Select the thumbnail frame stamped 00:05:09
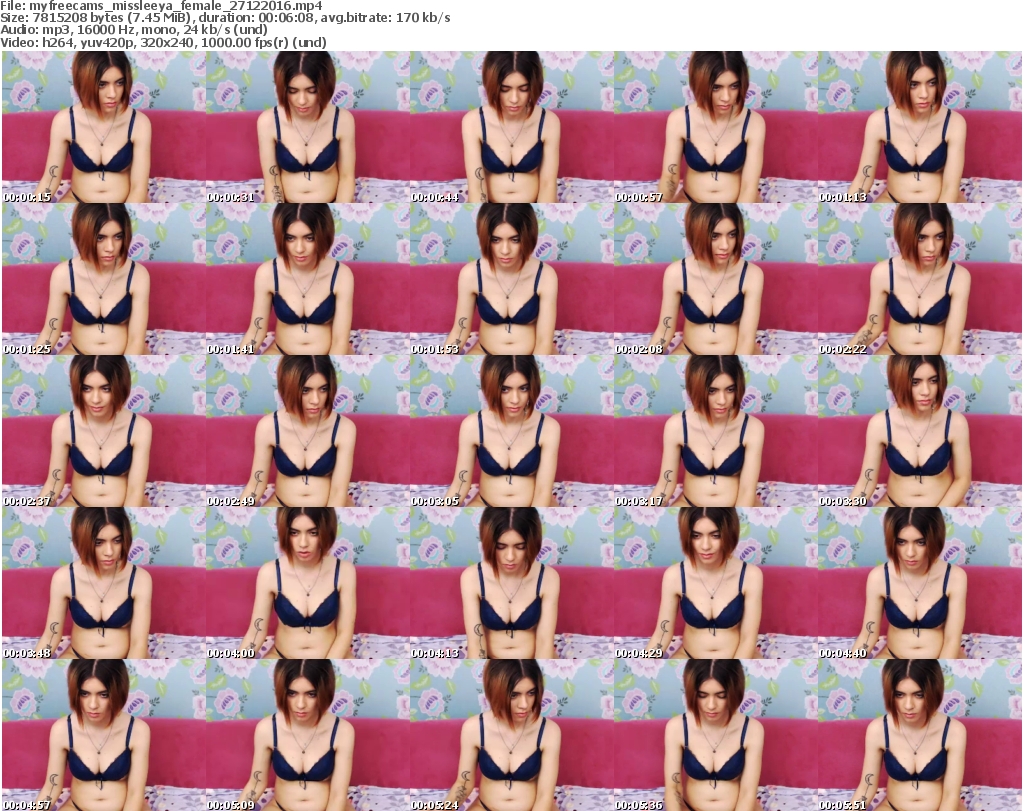The image size is (1024, 811). 308,735
